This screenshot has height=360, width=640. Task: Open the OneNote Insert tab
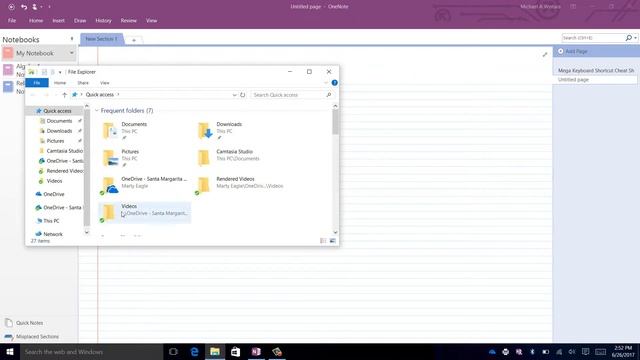tap(58, 20)
